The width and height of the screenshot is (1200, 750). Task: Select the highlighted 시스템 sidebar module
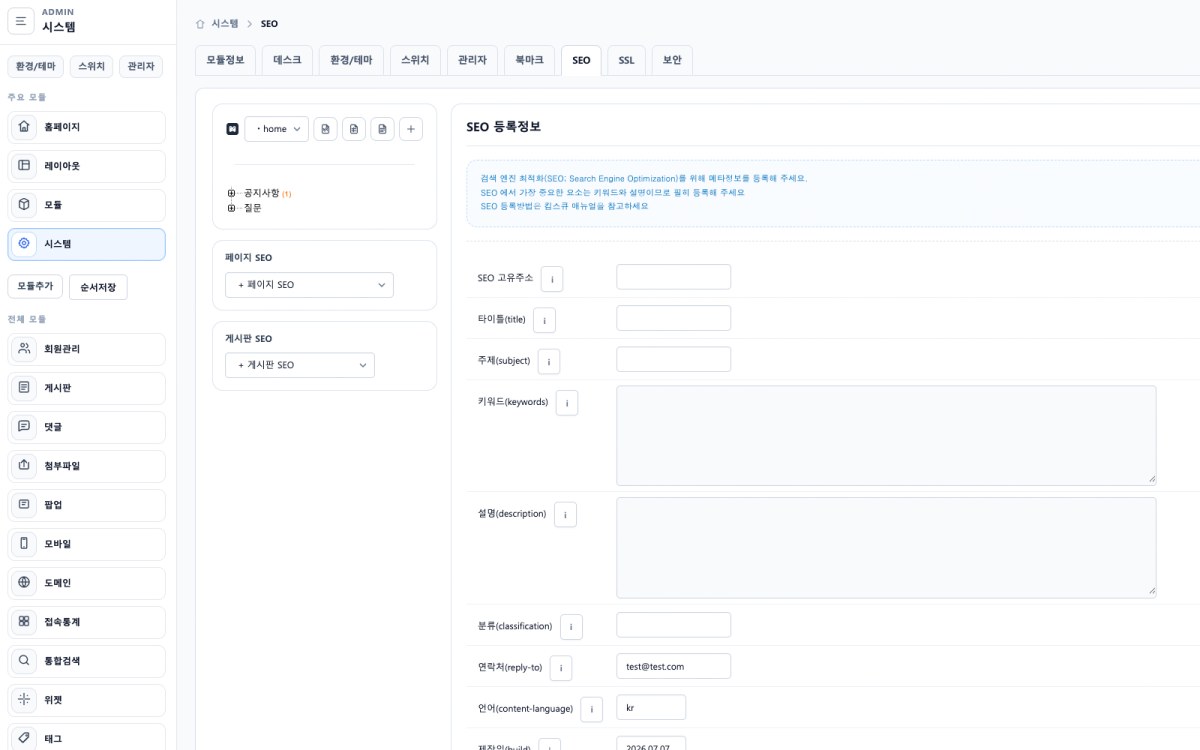(x=86, y=244)
